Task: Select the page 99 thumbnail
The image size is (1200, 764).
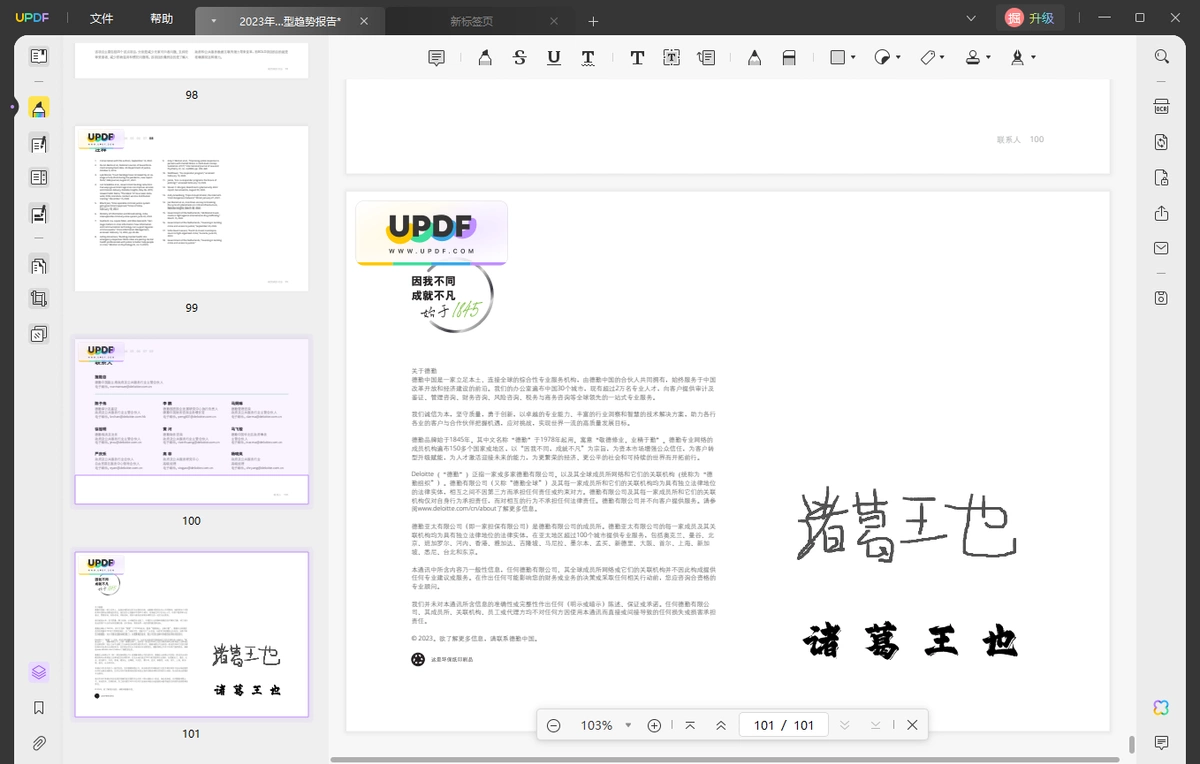Action: pyautogui.click(x=191, y=208)
